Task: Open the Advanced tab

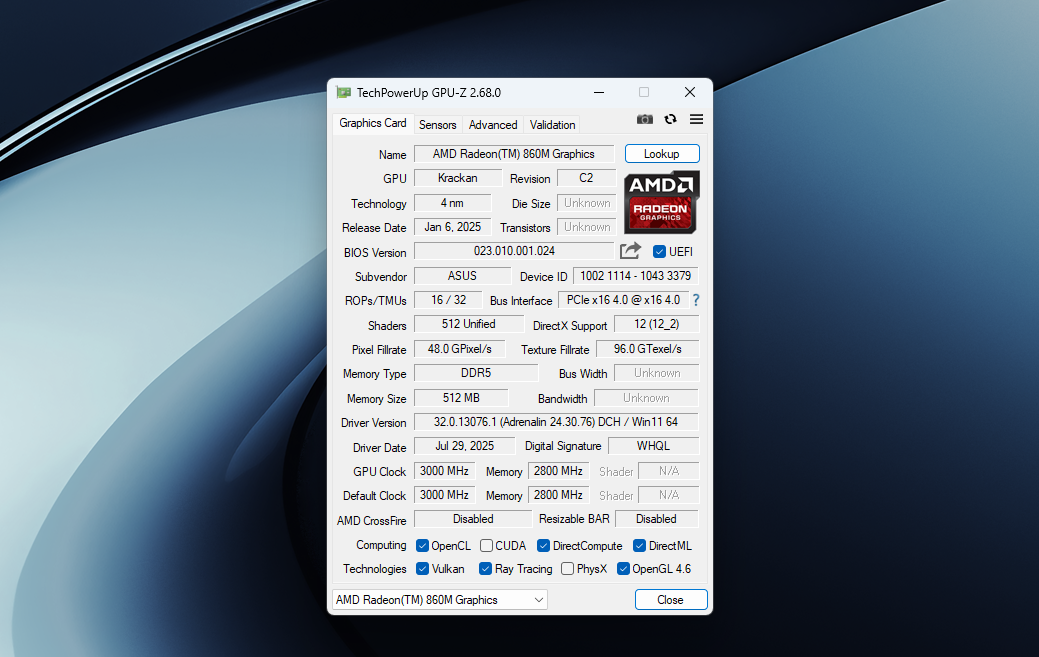Action: pyautogui.click(x=493, y=125)
